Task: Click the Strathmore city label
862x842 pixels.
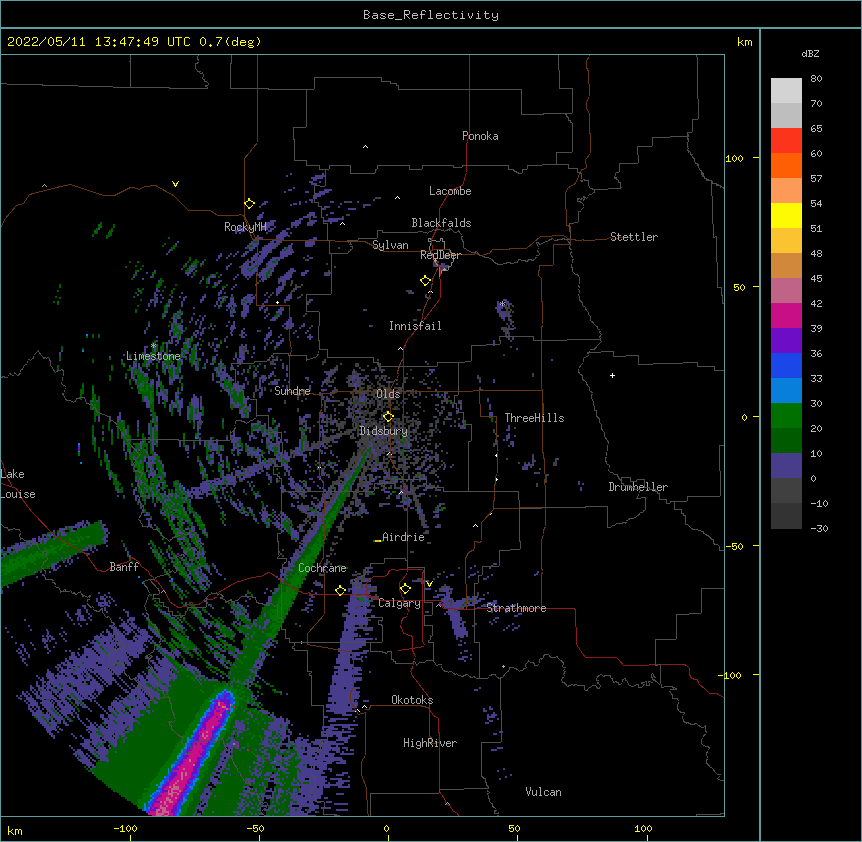Action: 516,608
